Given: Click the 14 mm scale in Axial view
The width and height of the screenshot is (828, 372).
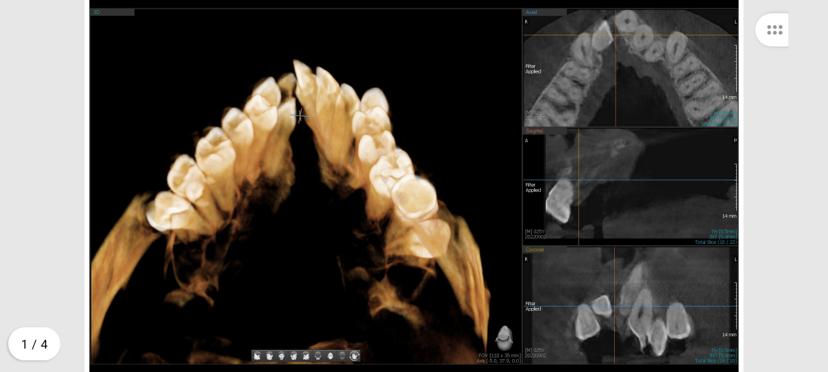Looking at the screenshot, I should 729,97.
